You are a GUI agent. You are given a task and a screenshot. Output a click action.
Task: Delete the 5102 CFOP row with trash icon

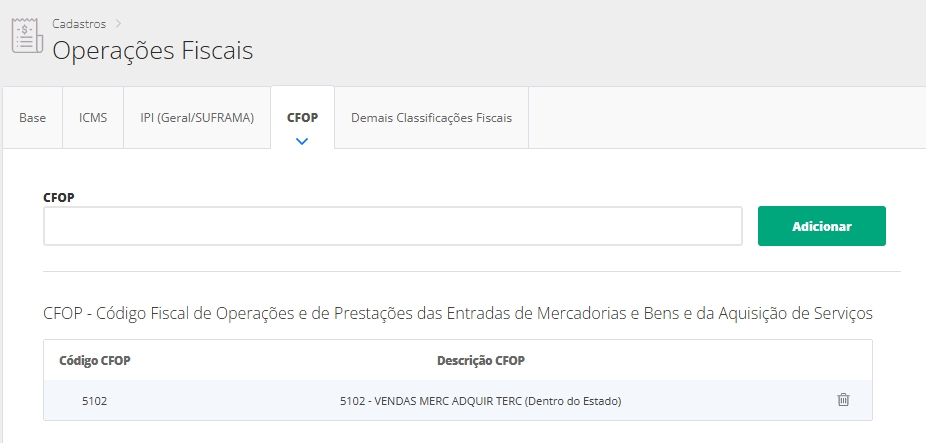pyautogui.click(x=843, y=400)
